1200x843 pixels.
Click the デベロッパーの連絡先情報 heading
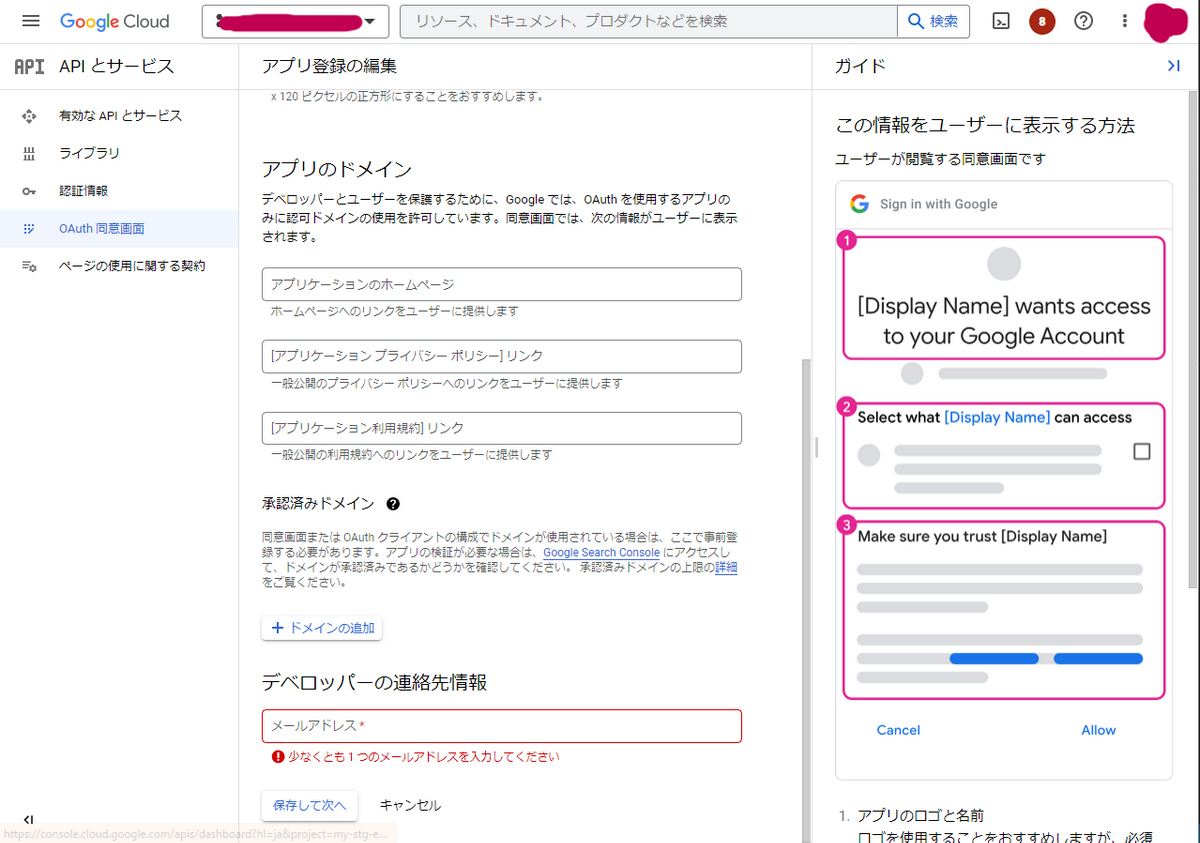pos(374,683)
